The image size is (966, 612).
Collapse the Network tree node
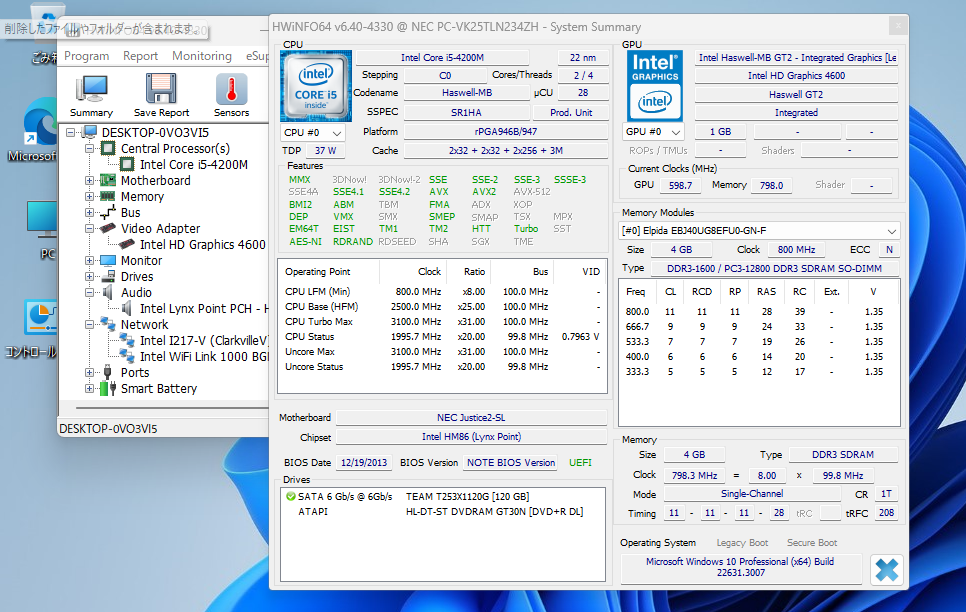click(89, 324)
